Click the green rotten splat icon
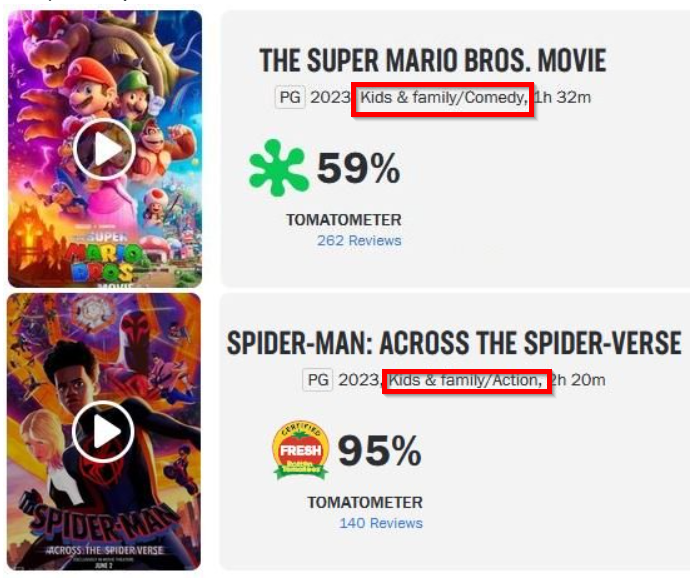Image resolution: width=699 pixels, height=578 pixels. 278,168
